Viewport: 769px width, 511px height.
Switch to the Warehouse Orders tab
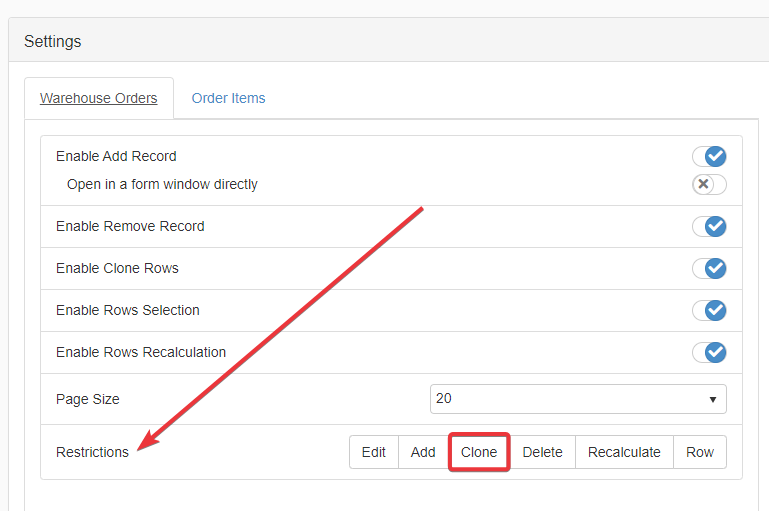(98, 98)
